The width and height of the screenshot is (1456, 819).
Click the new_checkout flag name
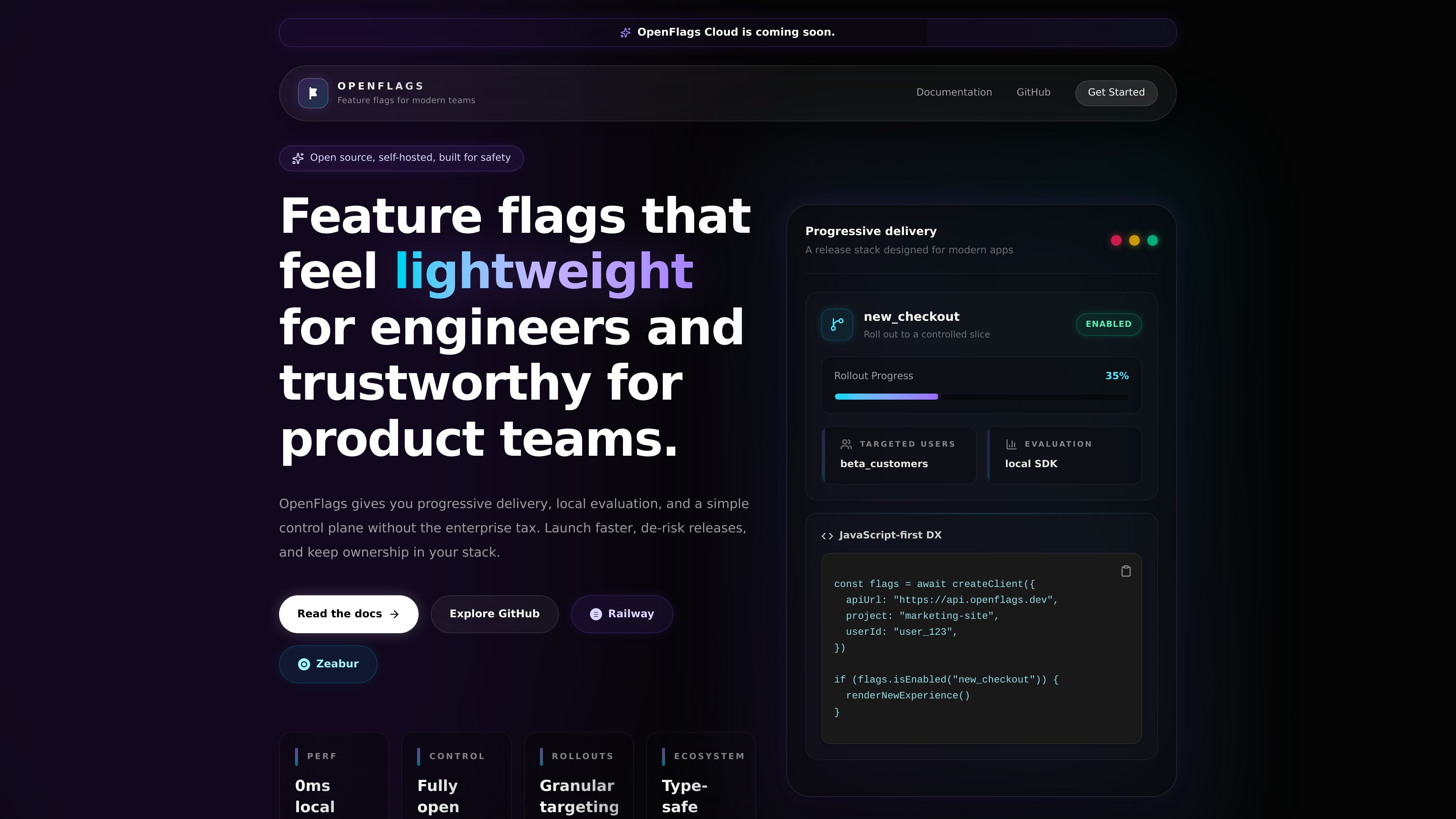click(911, 317)
